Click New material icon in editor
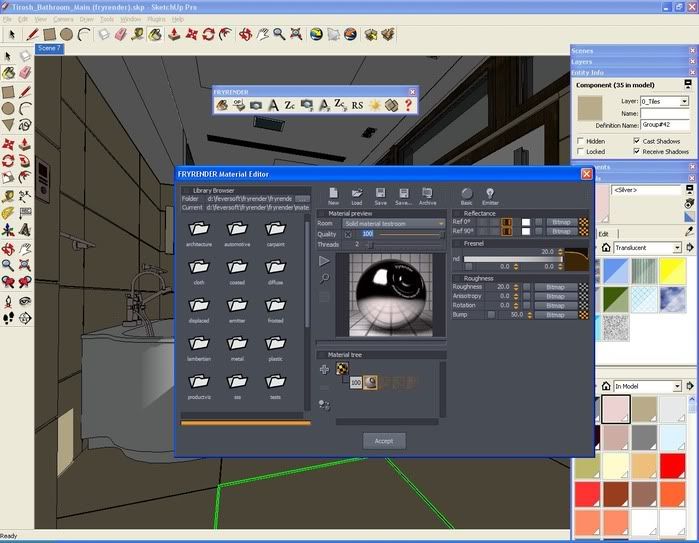Viewport: 699px width, 543px height. tap(334, 194)
